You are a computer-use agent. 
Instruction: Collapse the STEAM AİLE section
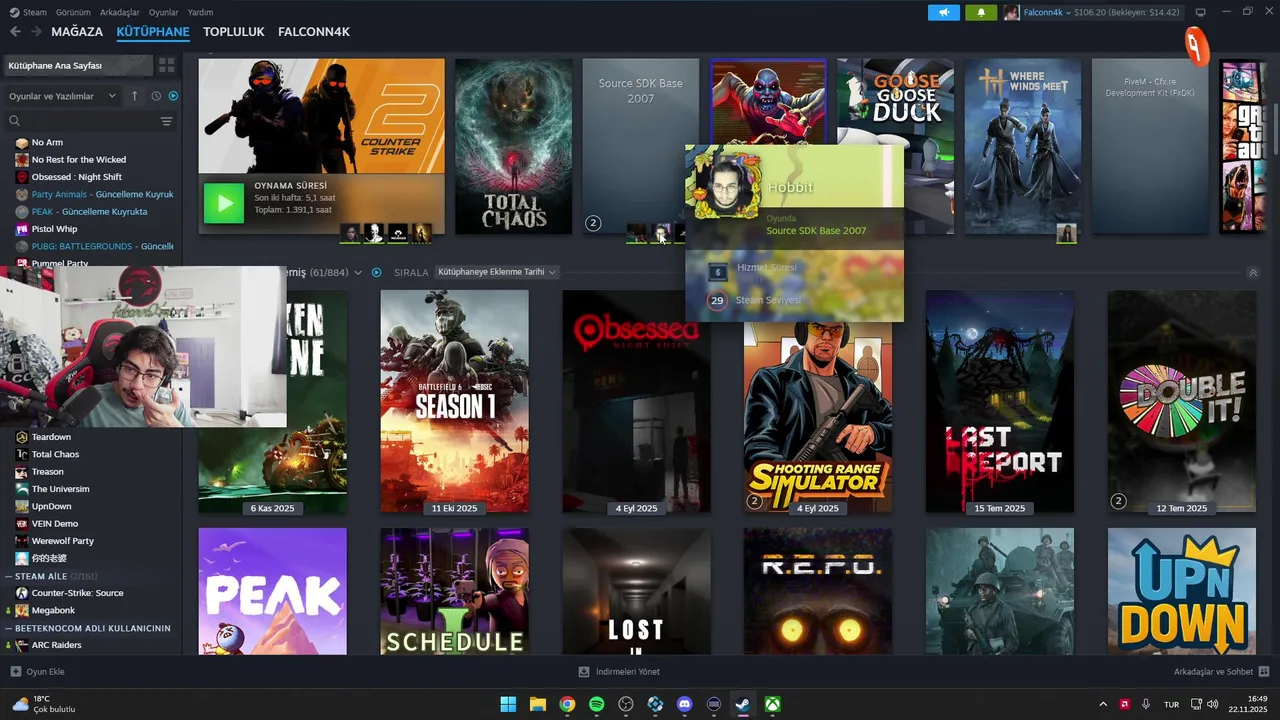[10, 576]
